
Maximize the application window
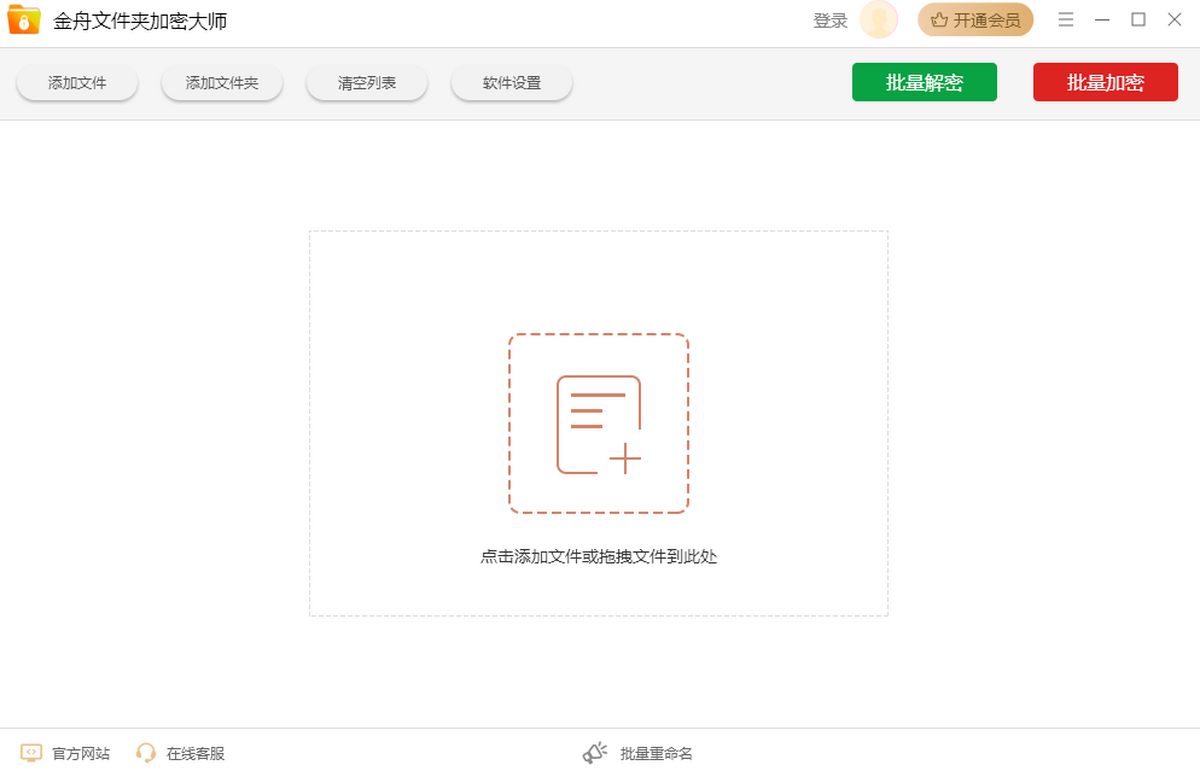1138,20
